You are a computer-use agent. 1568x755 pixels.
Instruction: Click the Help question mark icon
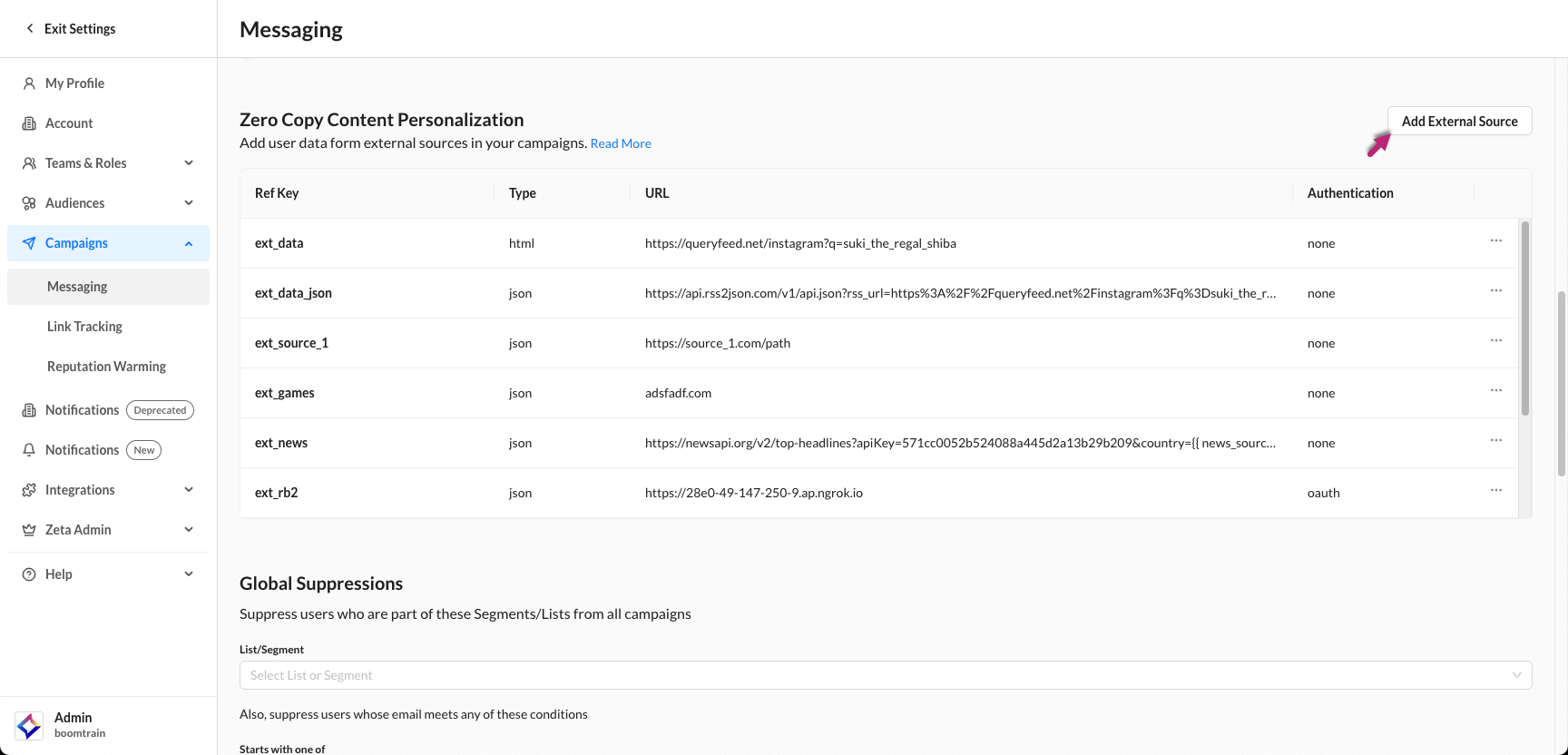[29, 574]
